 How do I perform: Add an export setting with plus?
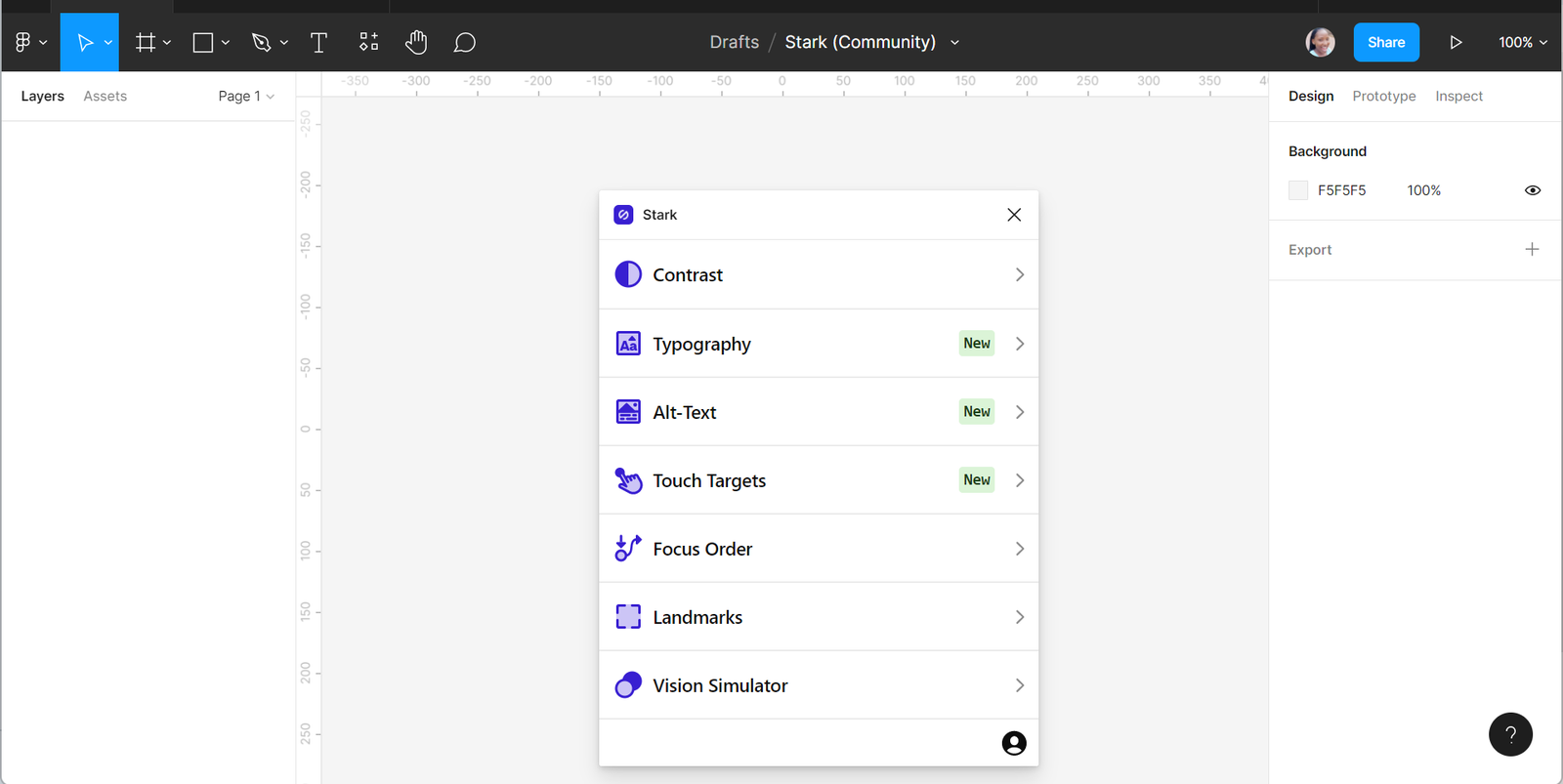coord(1533,249)
